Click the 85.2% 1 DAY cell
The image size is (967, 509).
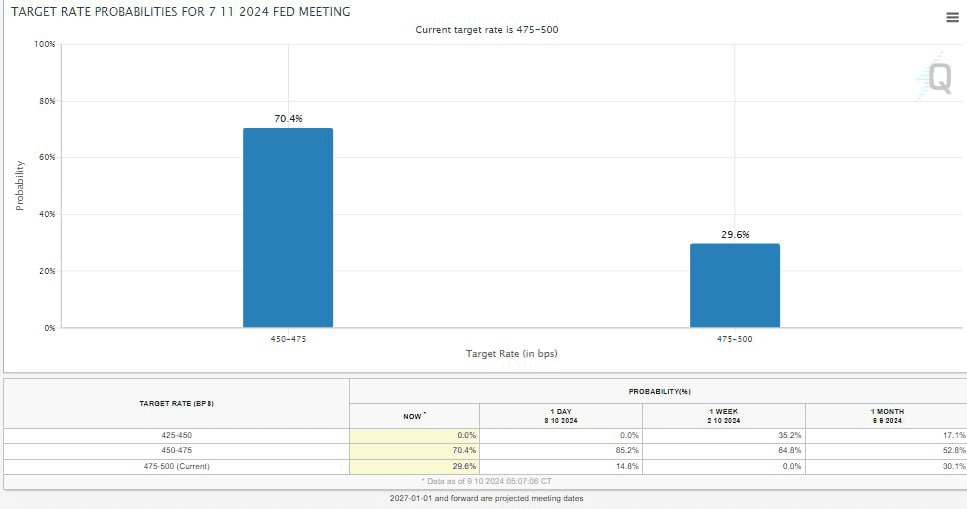pos(561,451)
